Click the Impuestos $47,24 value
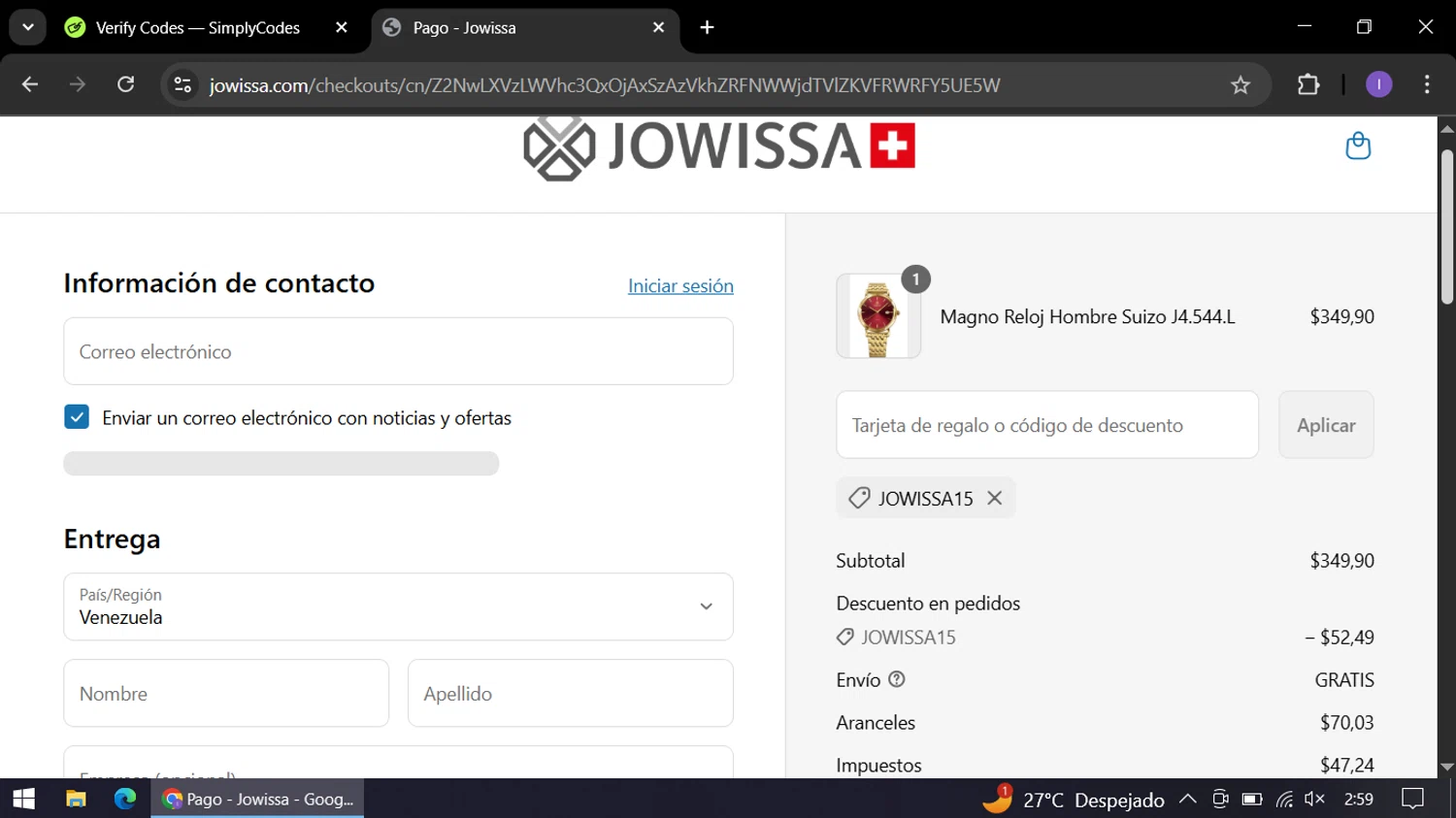The width and height of the screenshot is (1456, 818). [x=1347, y=766]
